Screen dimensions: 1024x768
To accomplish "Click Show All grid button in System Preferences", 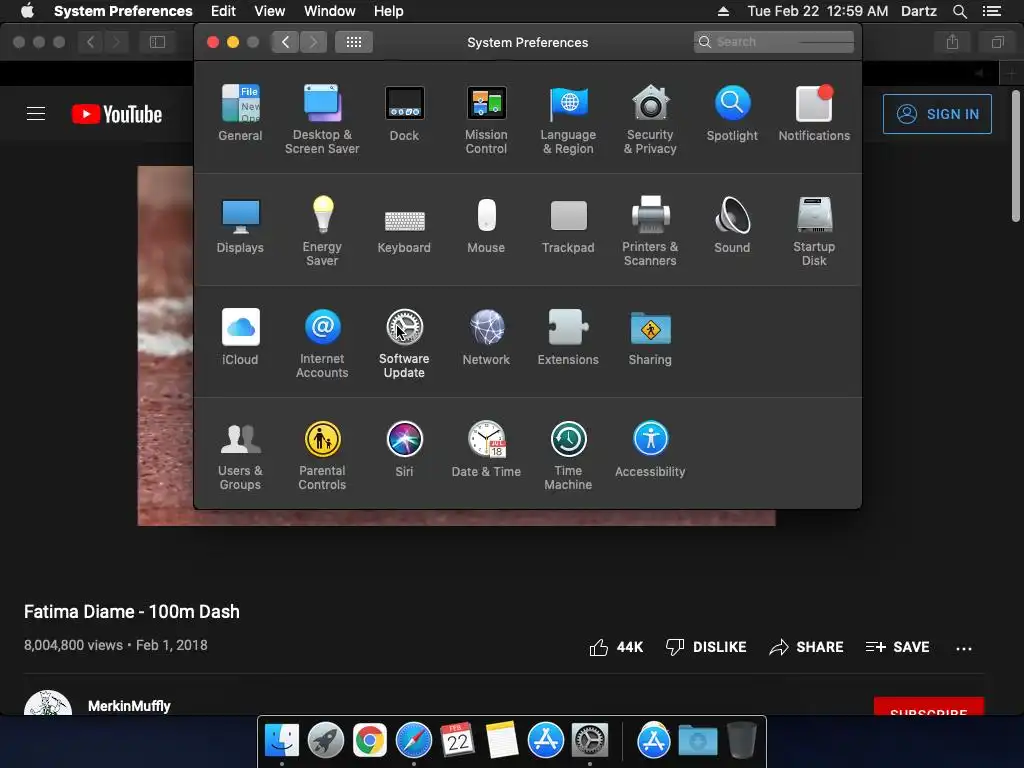I will point(354,42).
